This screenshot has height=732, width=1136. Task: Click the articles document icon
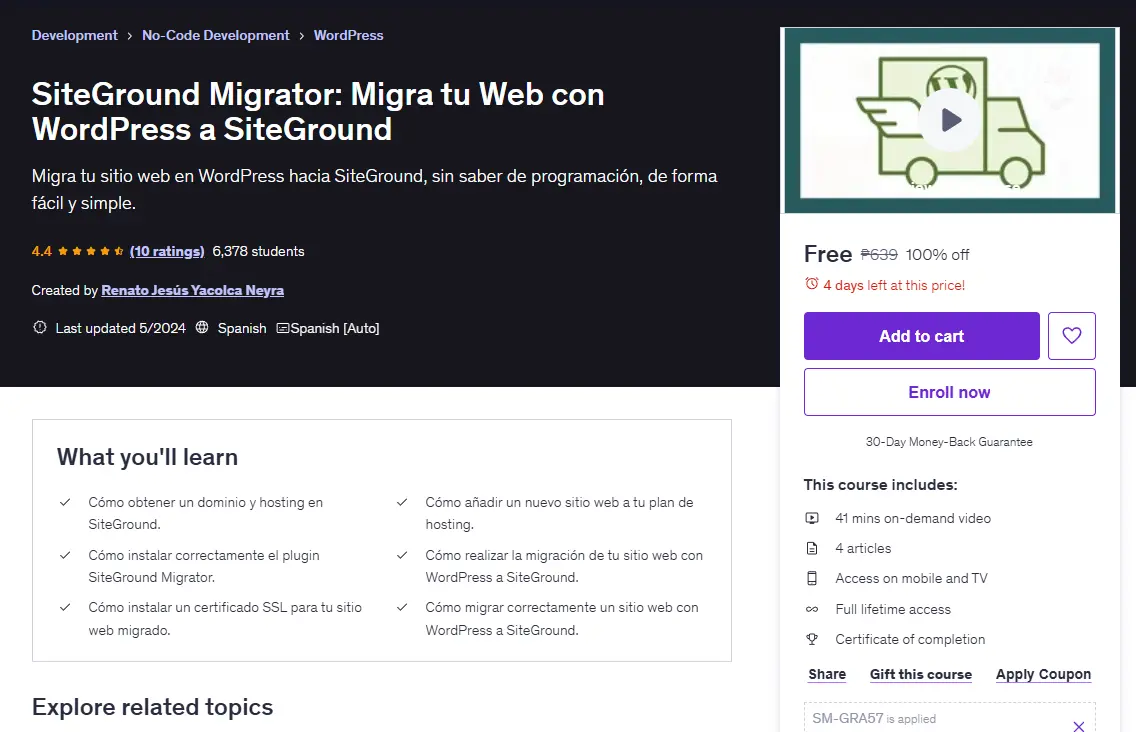click(x=812, y=549)
